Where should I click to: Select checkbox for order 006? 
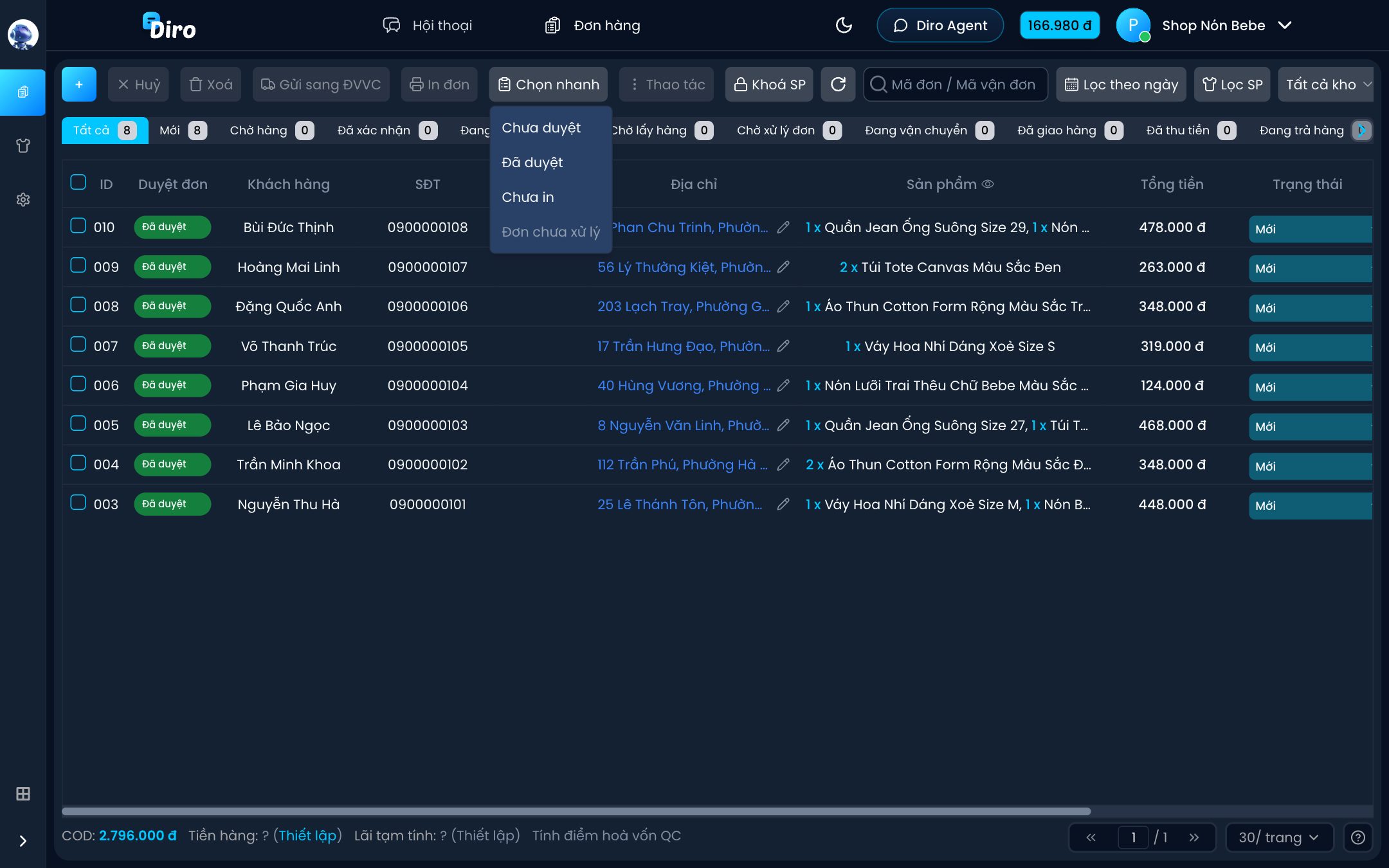(78, 384)
